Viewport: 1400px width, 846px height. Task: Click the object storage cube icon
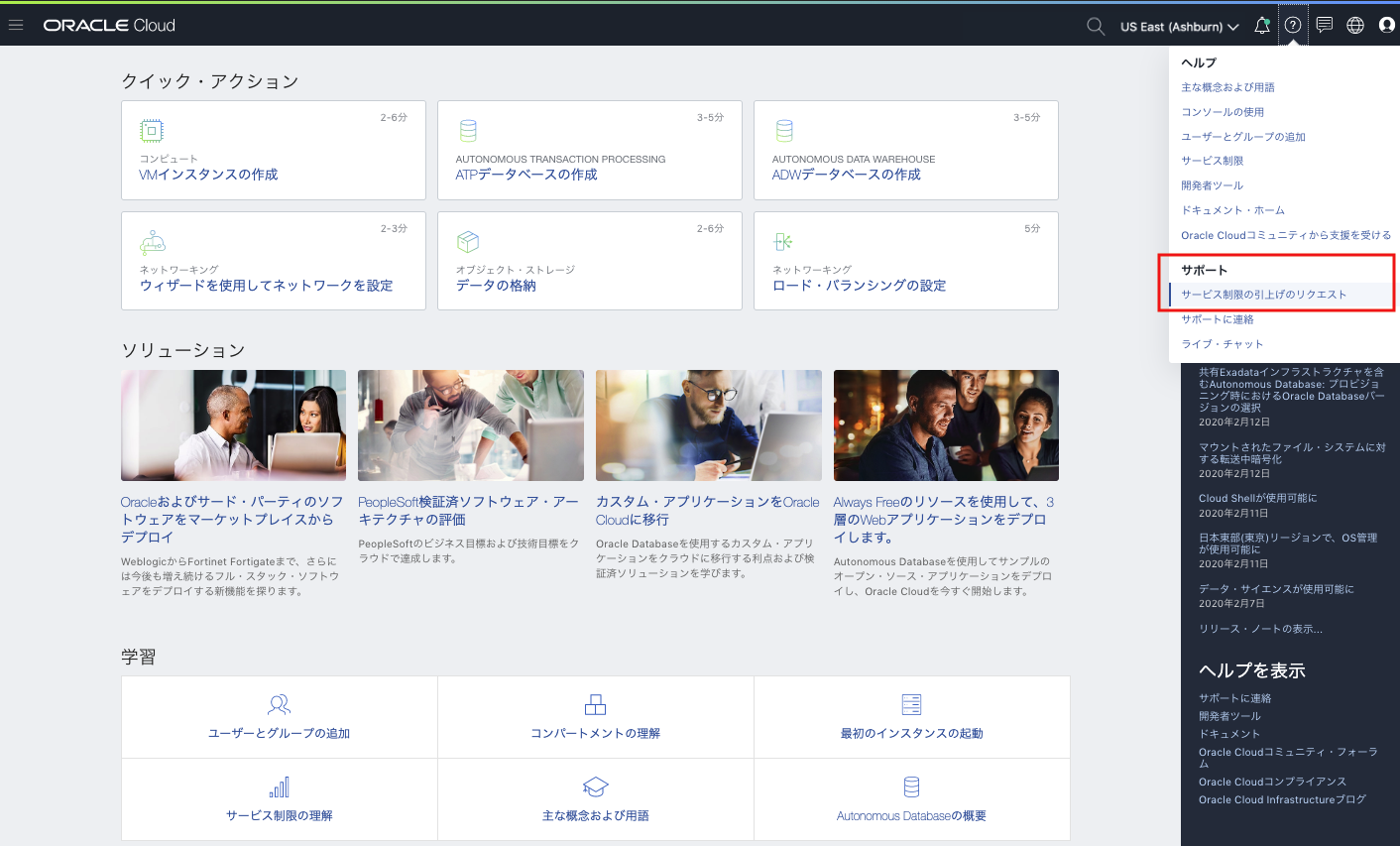coord(468,242)
